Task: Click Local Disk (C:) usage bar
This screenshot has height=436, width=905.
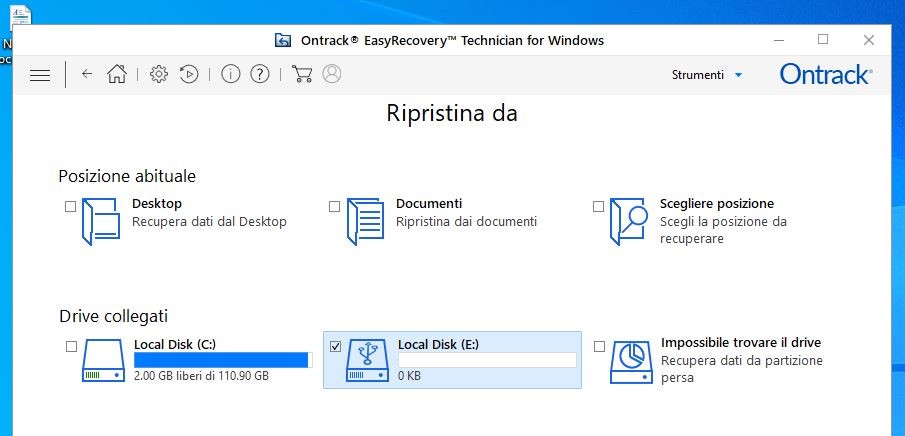Action: [x=223, y=360]
